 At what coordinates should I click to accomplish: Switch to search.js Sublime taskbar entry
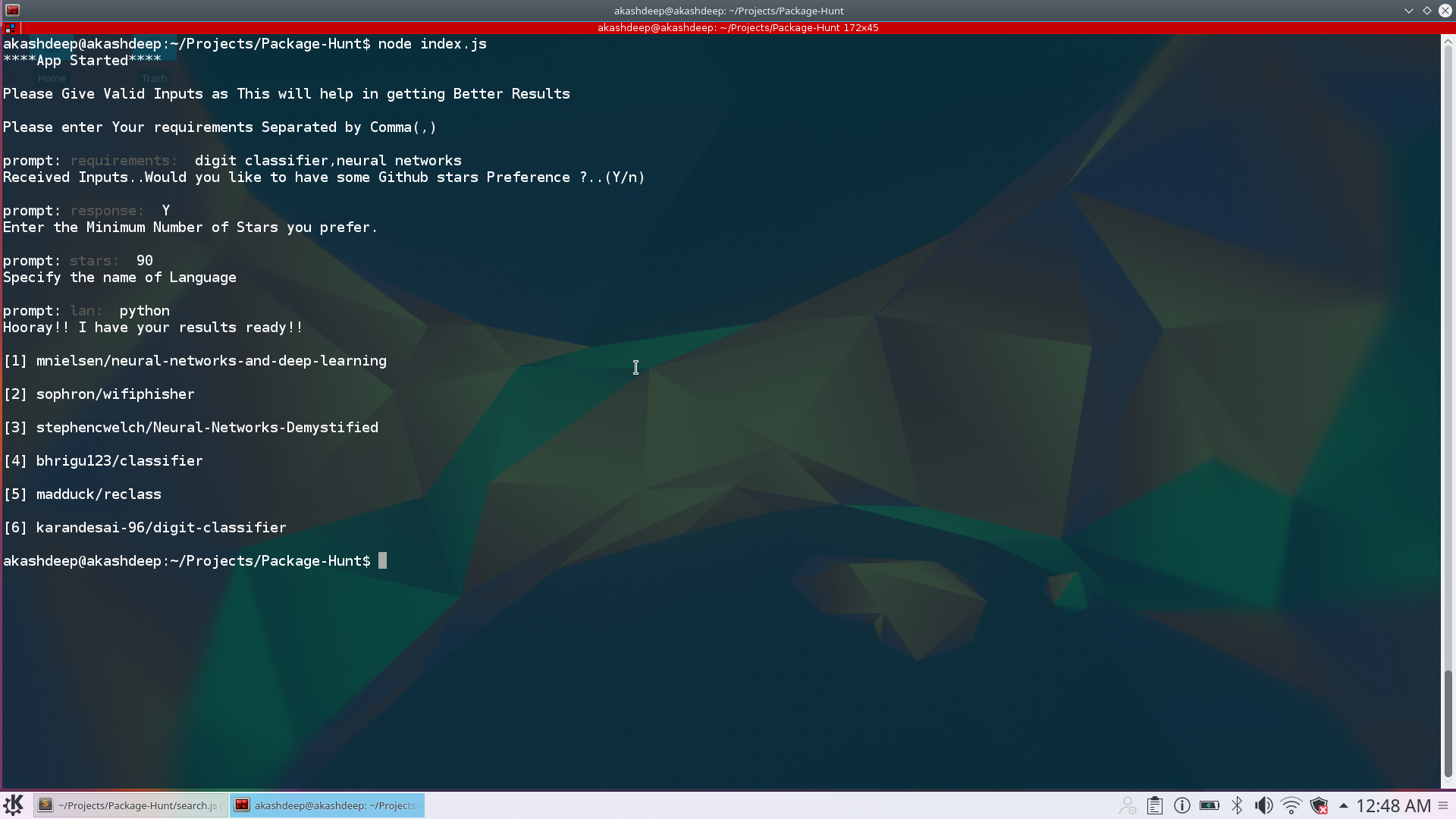[130, 805]
